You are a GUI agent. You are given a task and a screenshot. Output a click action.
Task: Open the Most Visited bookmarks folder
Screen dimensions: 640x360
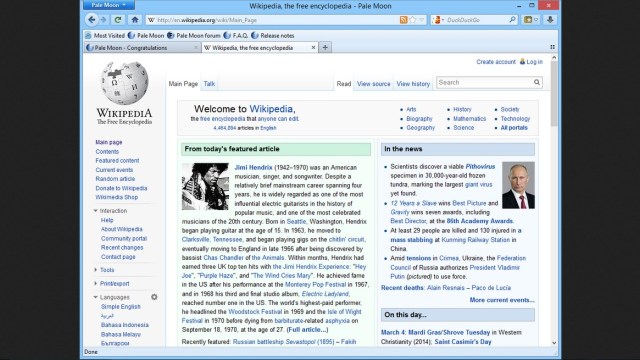[x=105, y=36]
